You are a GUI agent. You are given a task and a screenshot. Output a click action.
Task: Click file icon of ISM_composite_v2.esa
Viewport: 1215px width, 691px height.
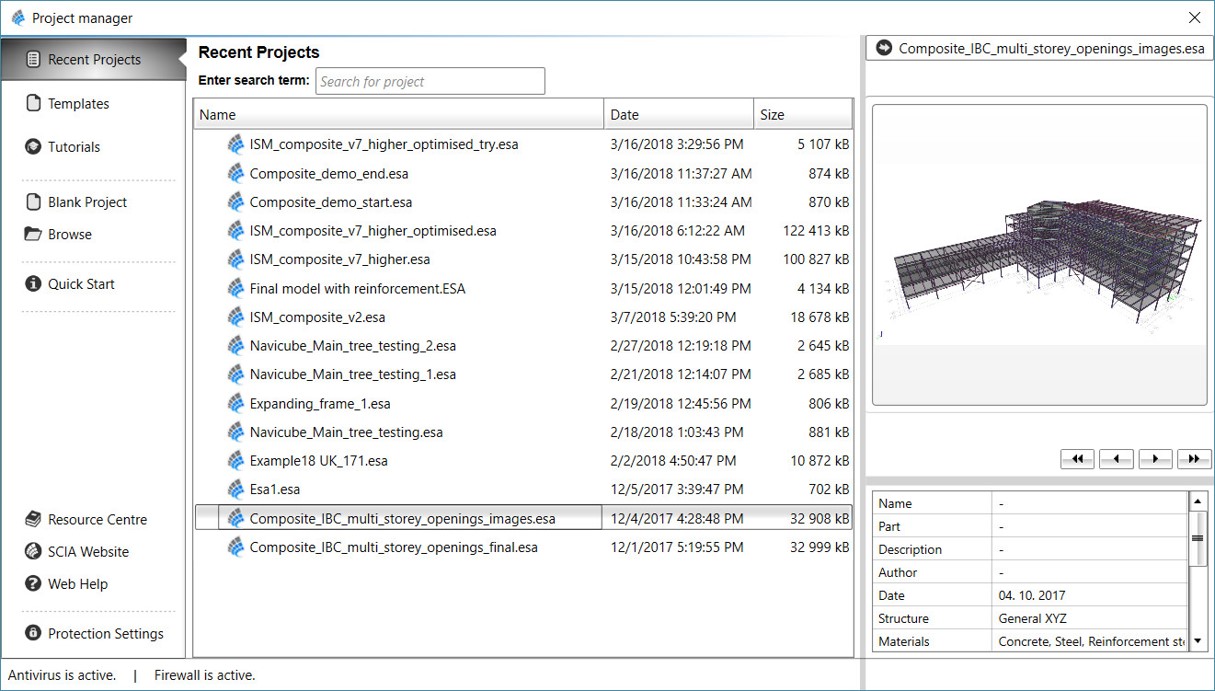pos(236,317)
